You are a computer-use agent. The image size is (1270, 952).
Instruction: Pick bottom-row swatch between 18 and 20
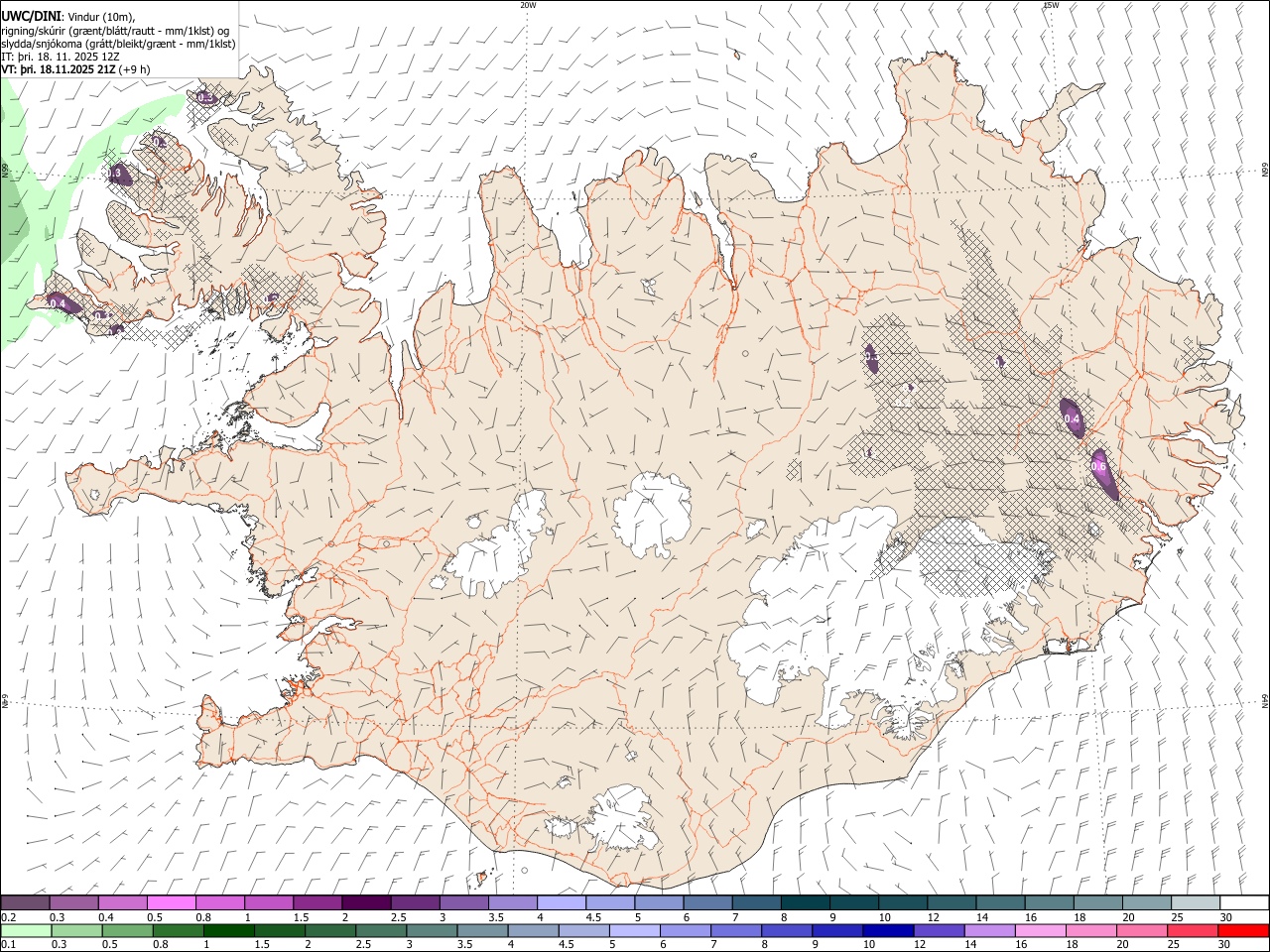click(x=1093, y=930)
